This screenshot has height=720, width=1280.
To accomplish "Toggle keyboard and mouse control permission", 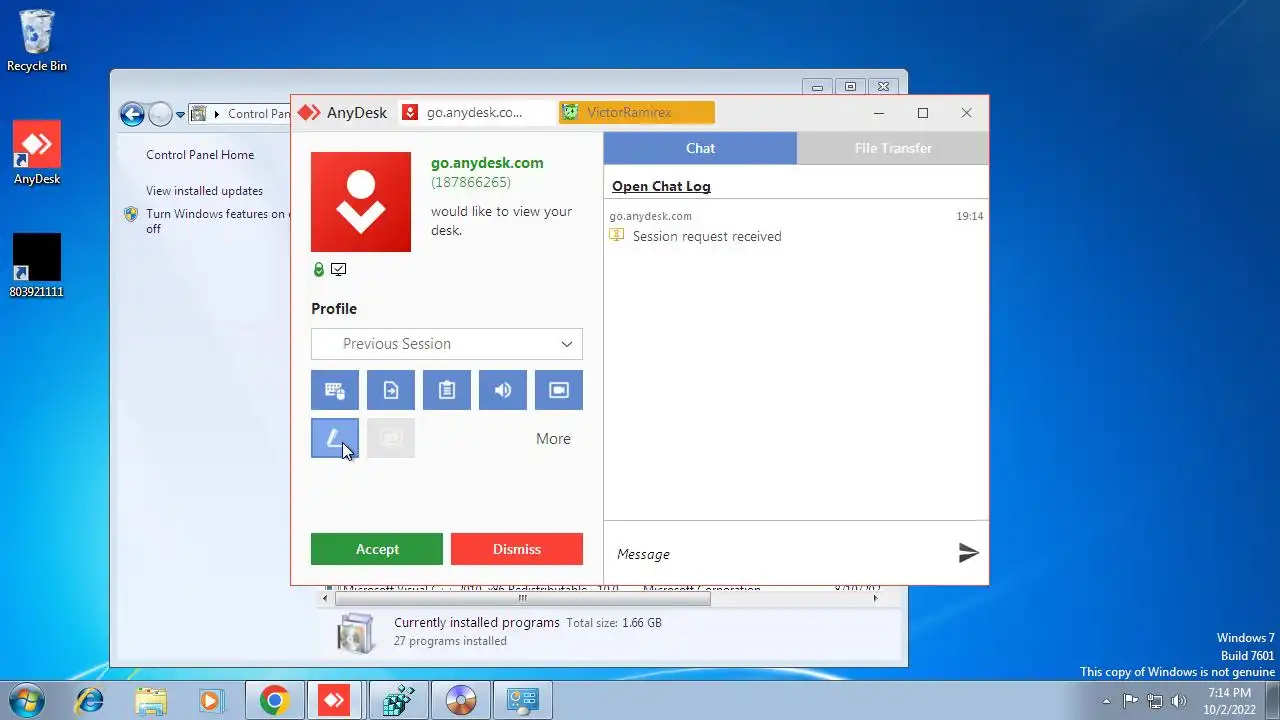I will point(335,390).
